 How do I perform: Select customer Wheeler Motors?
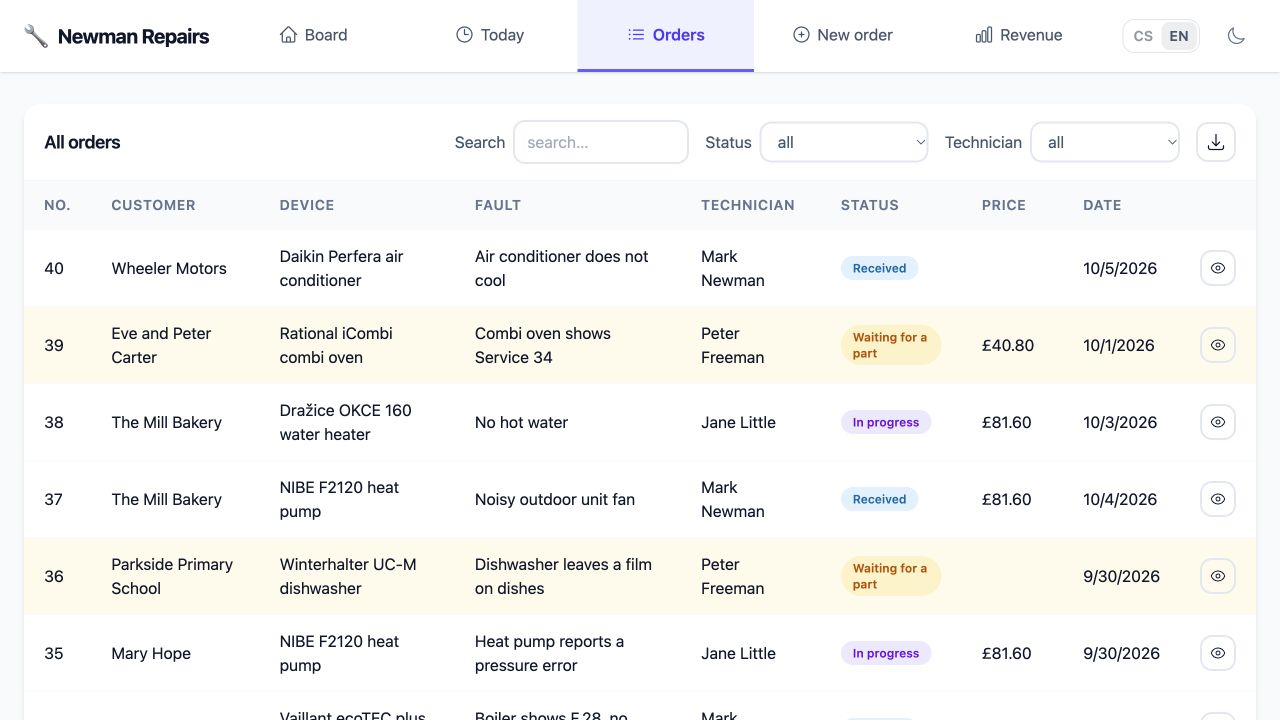click(169, 268)
